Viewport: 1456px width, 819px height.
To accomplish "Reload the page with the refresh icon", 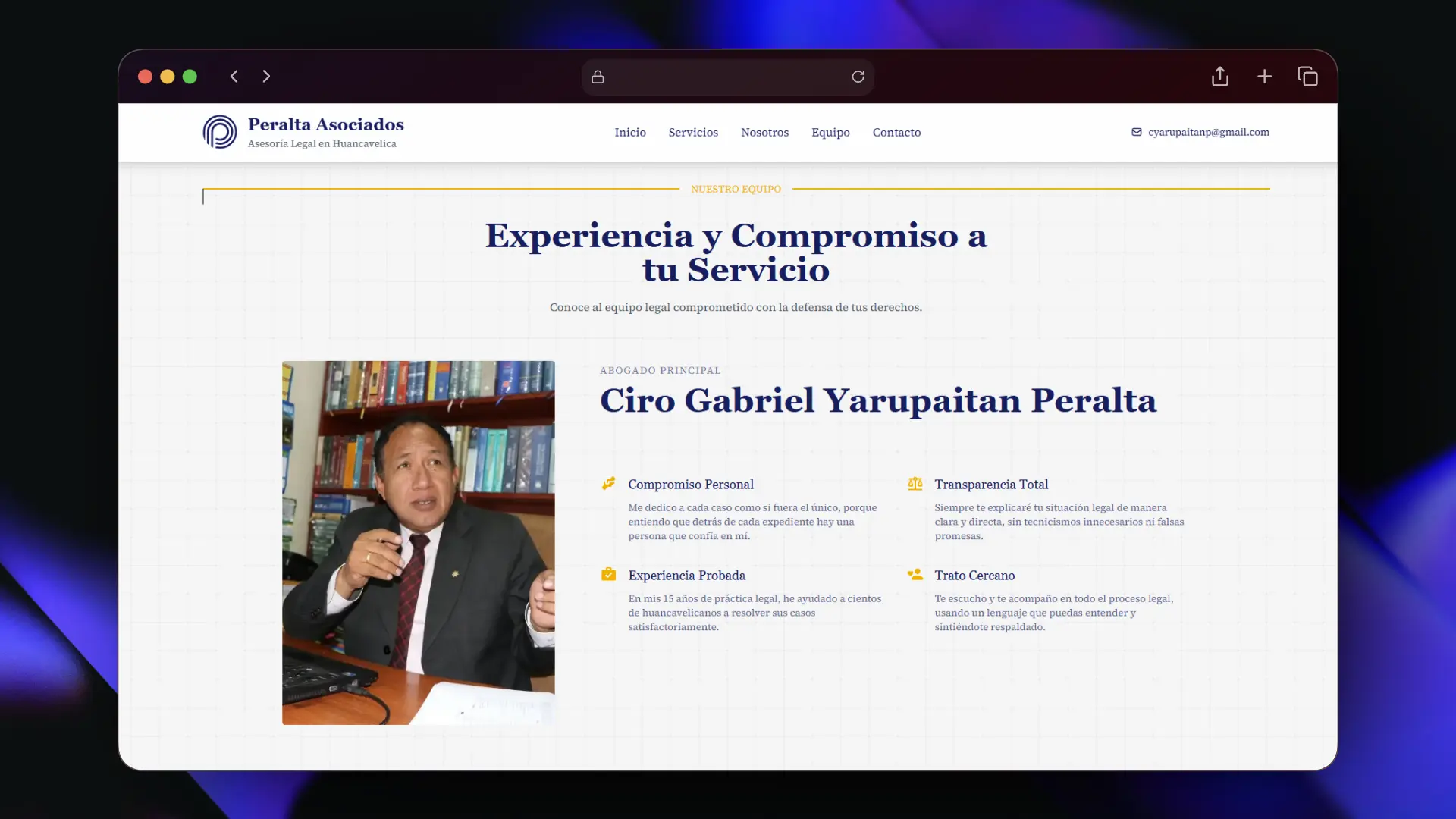I will 858,77.
